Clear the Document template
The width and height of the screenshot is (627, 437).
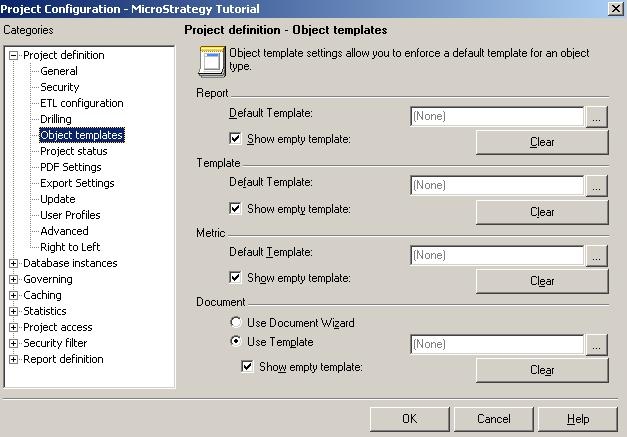pyautogui.click(x=542, y=370)
